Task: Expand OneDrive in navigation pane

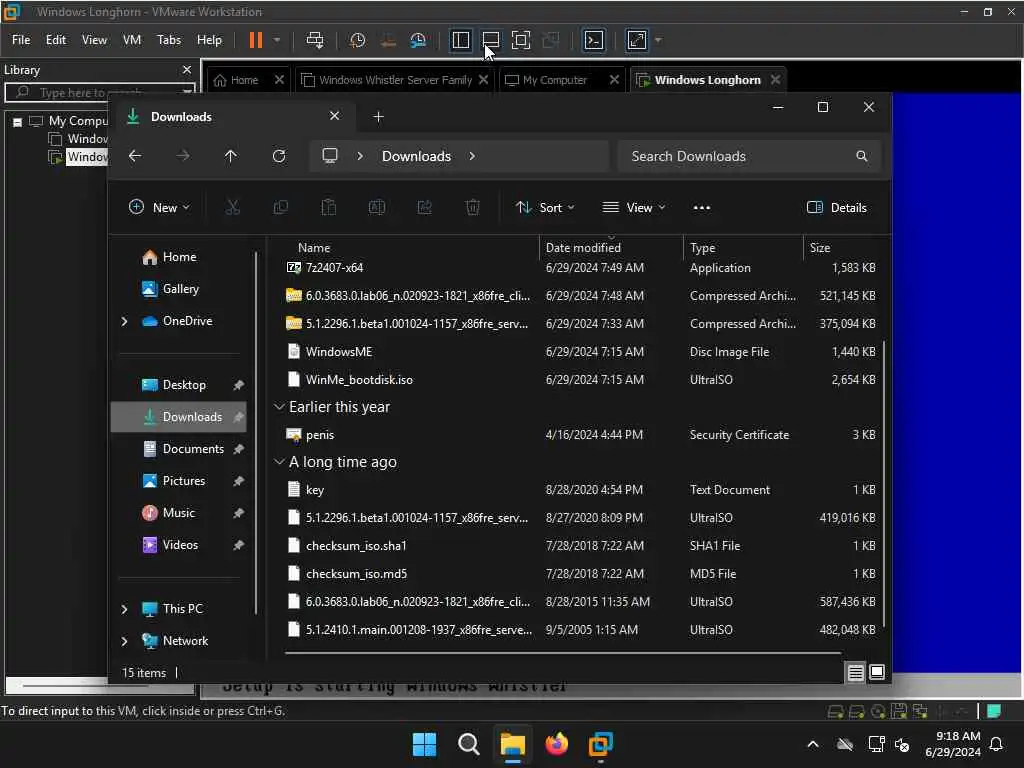Action: [124, 321]
